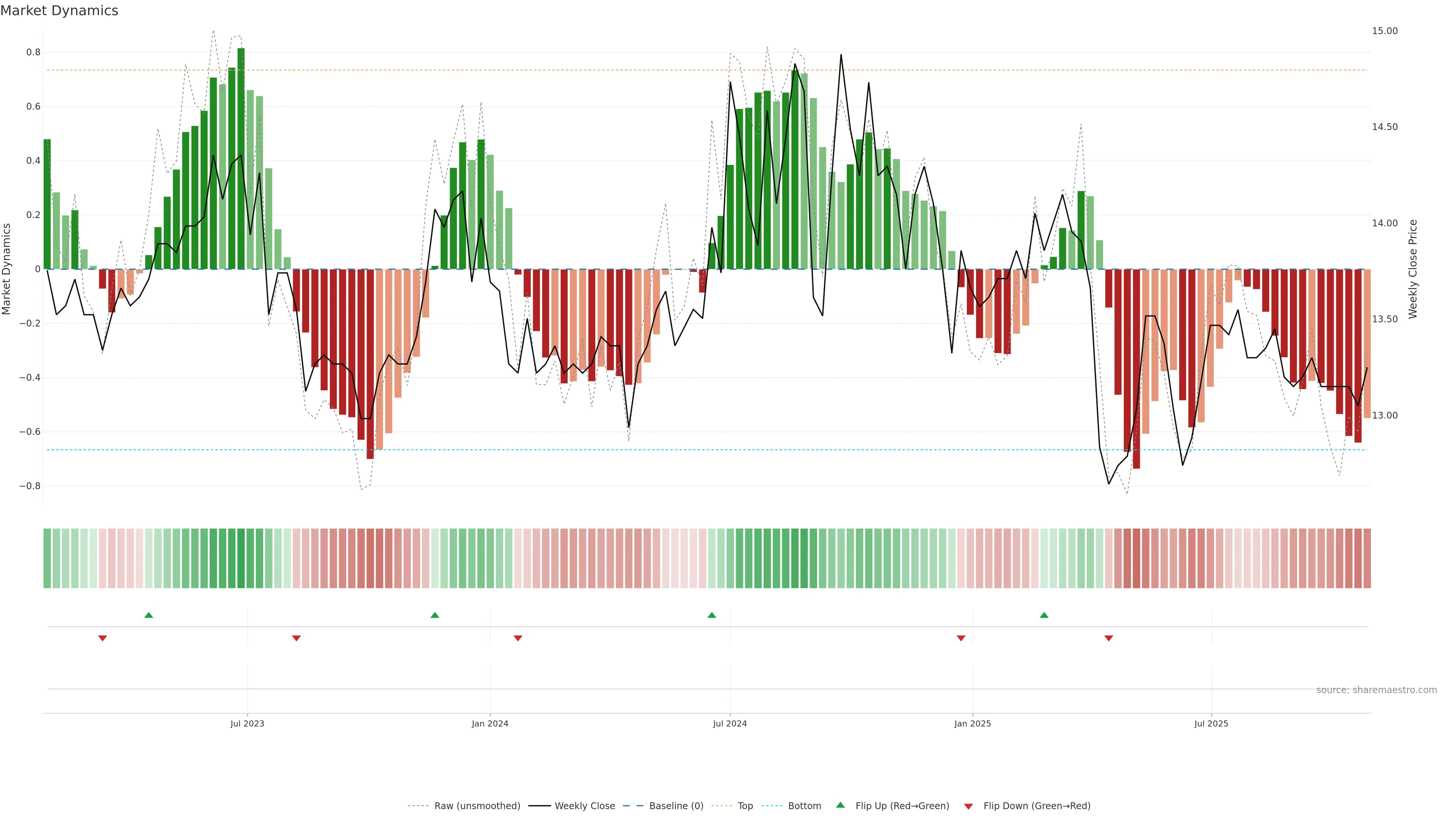The height and width of the screenshot is (819, 1456).
Task: Click the Flip Up legend triangle icon
Action: tap(841, 805)
